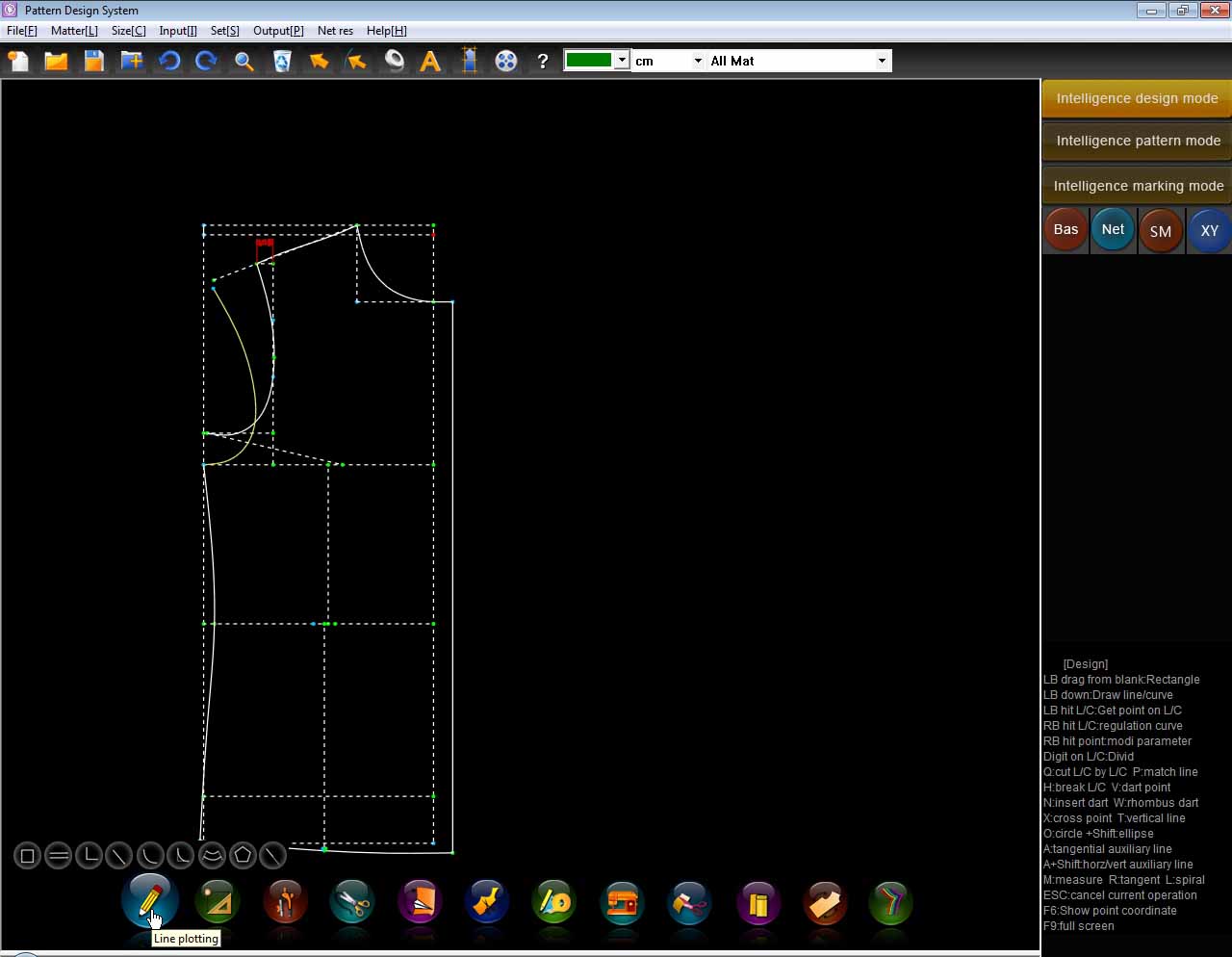Select the pentagon shape tool
Viewport: 1232px width, 957px height.
243,855
